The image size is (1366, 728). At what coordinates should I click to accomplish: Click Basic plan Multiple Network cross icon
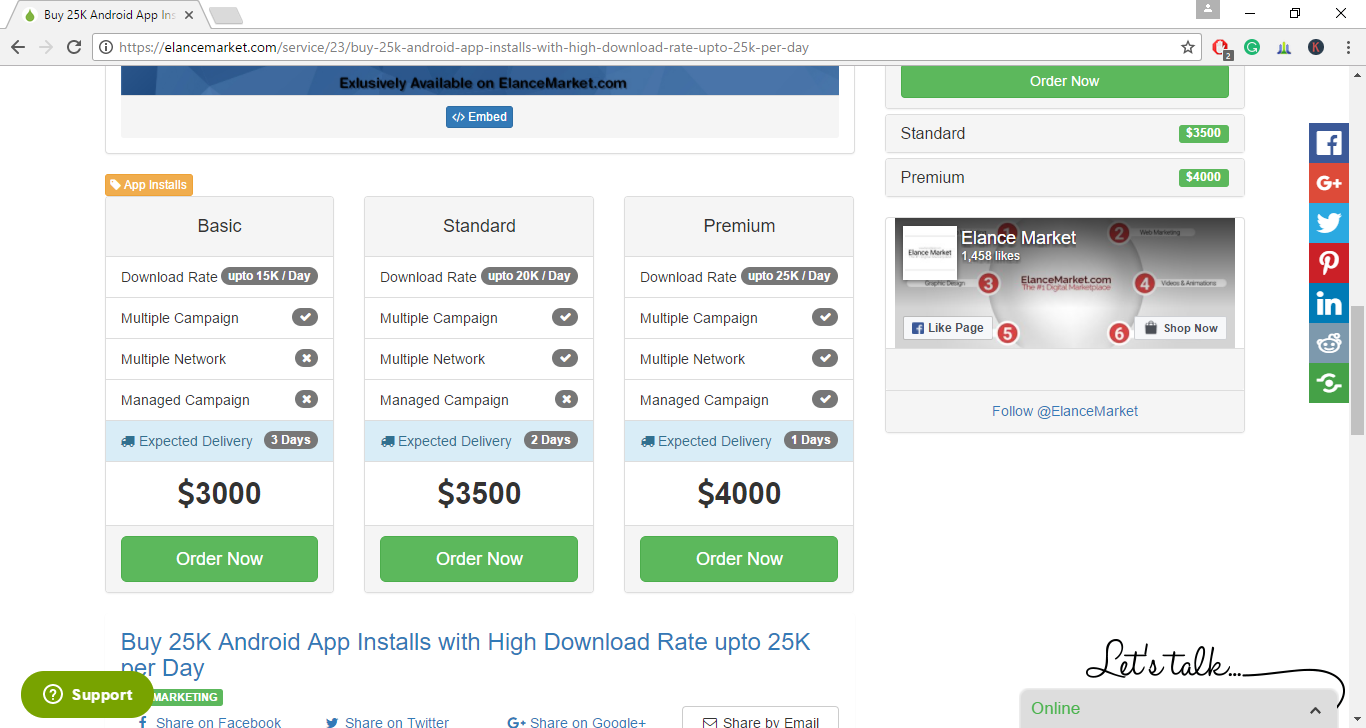pos(306,359)
